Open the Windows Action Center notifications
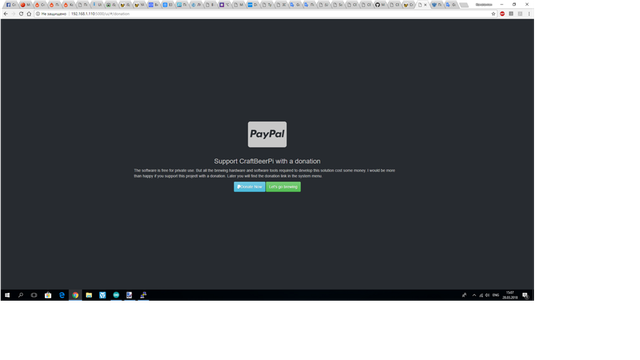This screenshot has width=640, height=360. pyautogui.click(x=525, y=295)
